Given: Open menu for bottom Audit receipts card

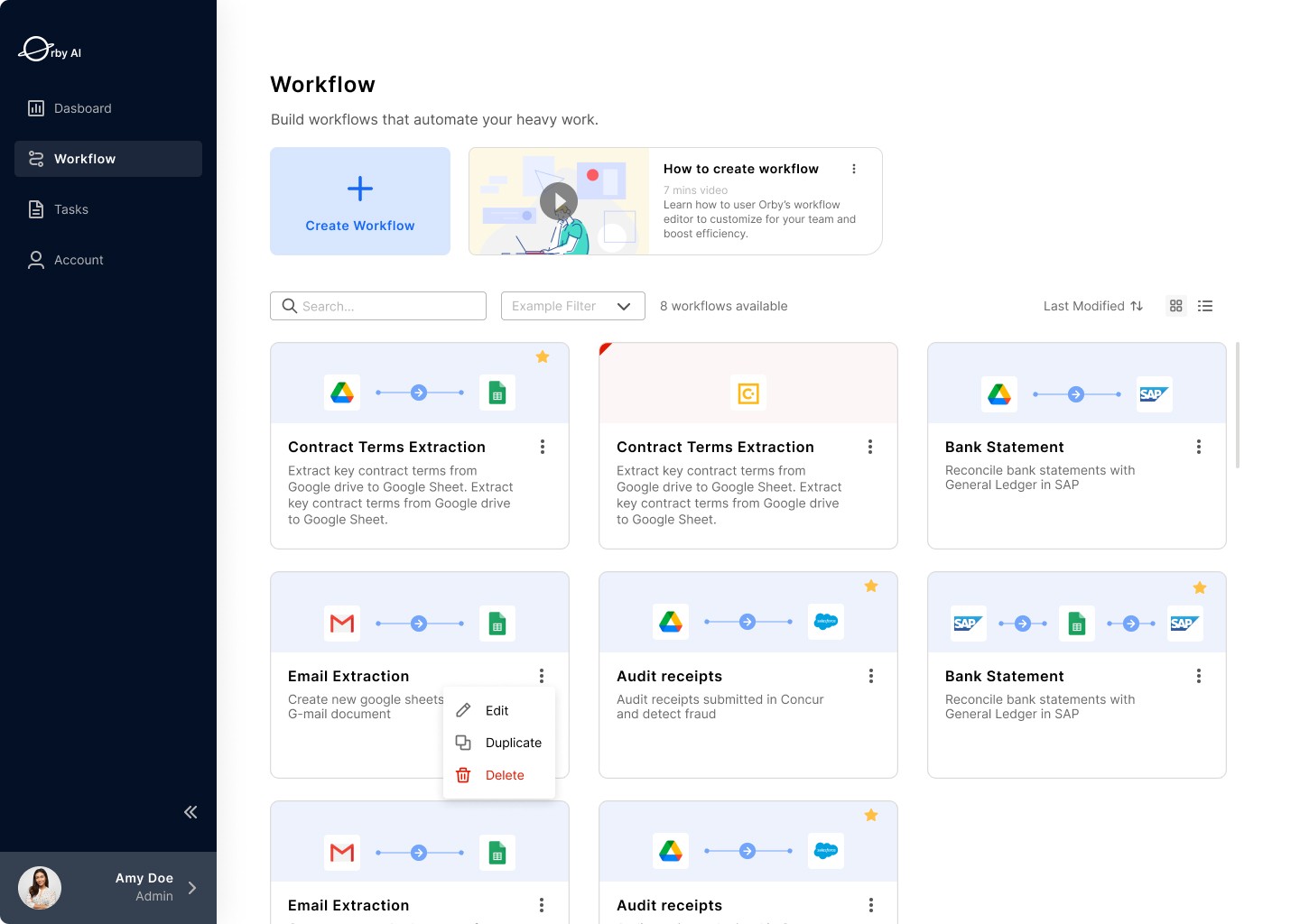Looking at the screenshot, I should tap(871, 905).
